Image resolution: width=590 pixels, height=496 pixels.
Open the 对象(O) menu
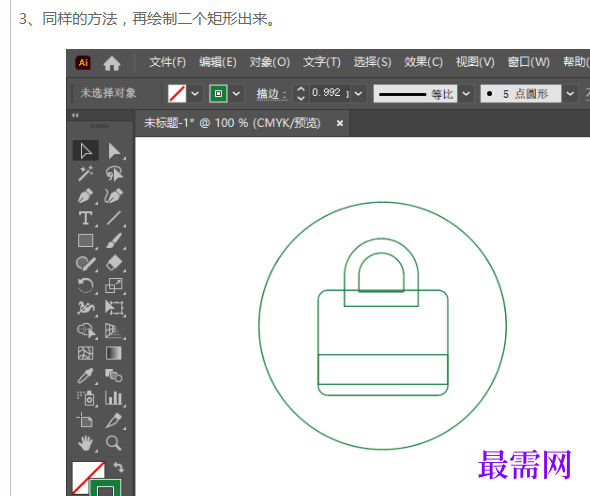coord(269,62)
